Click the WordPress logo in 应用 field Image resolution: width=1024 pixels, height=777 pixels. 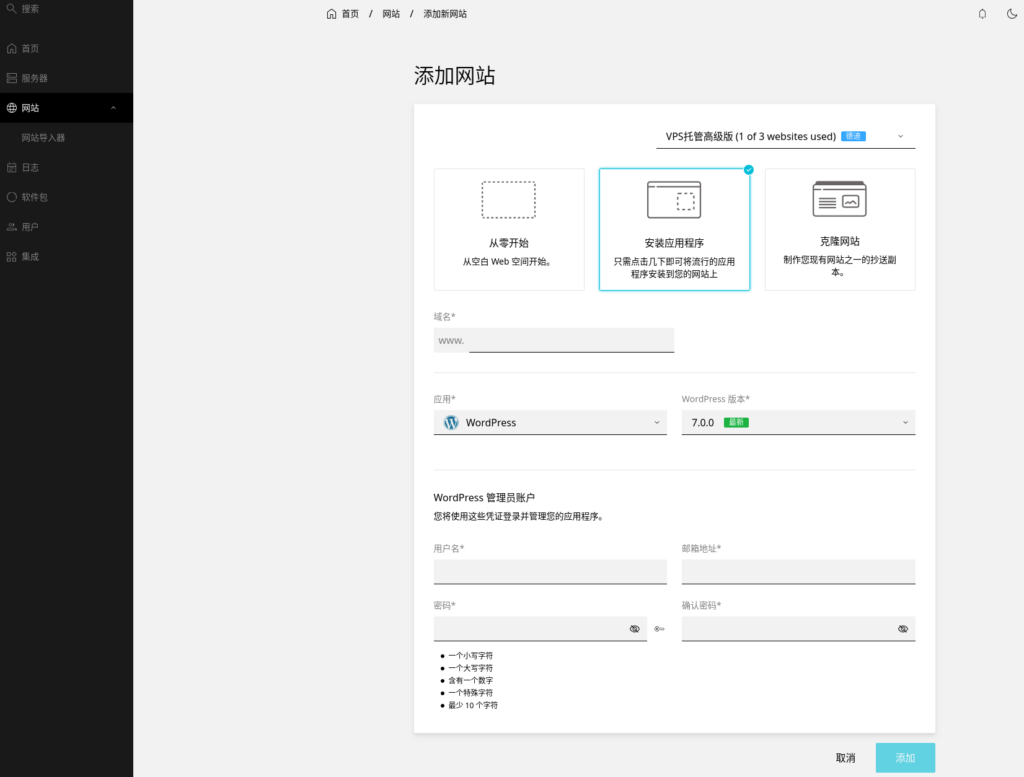point(451,422)
